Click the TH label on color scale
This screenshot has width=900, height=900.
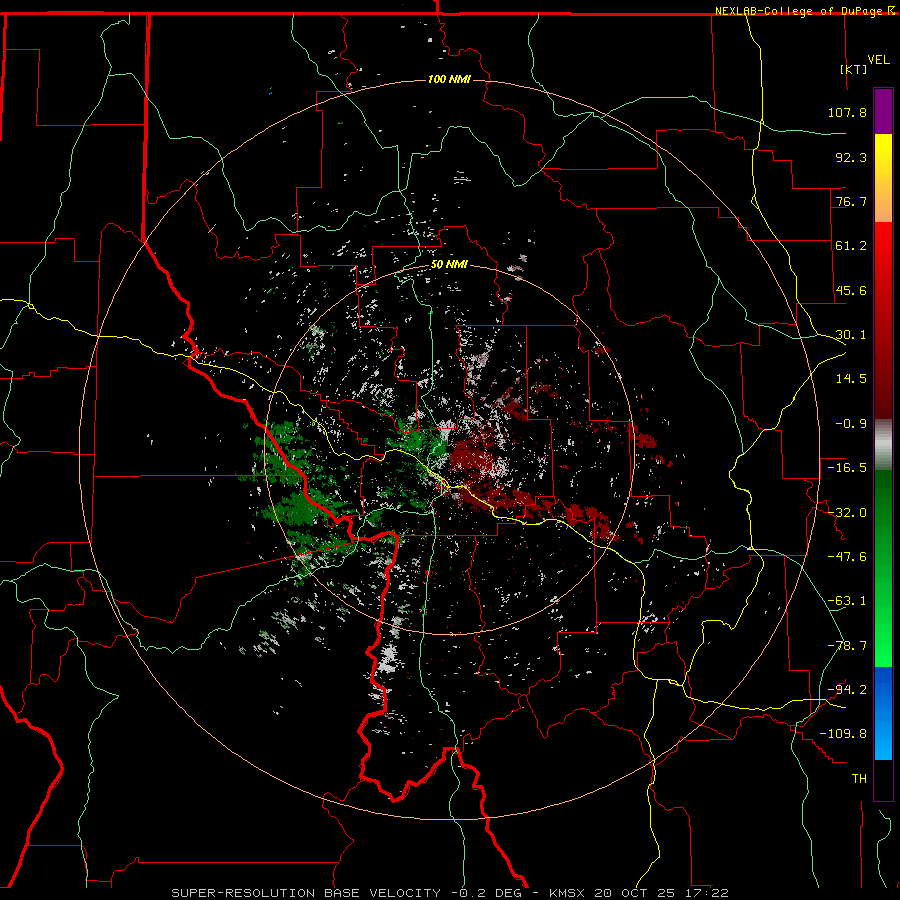859,779
